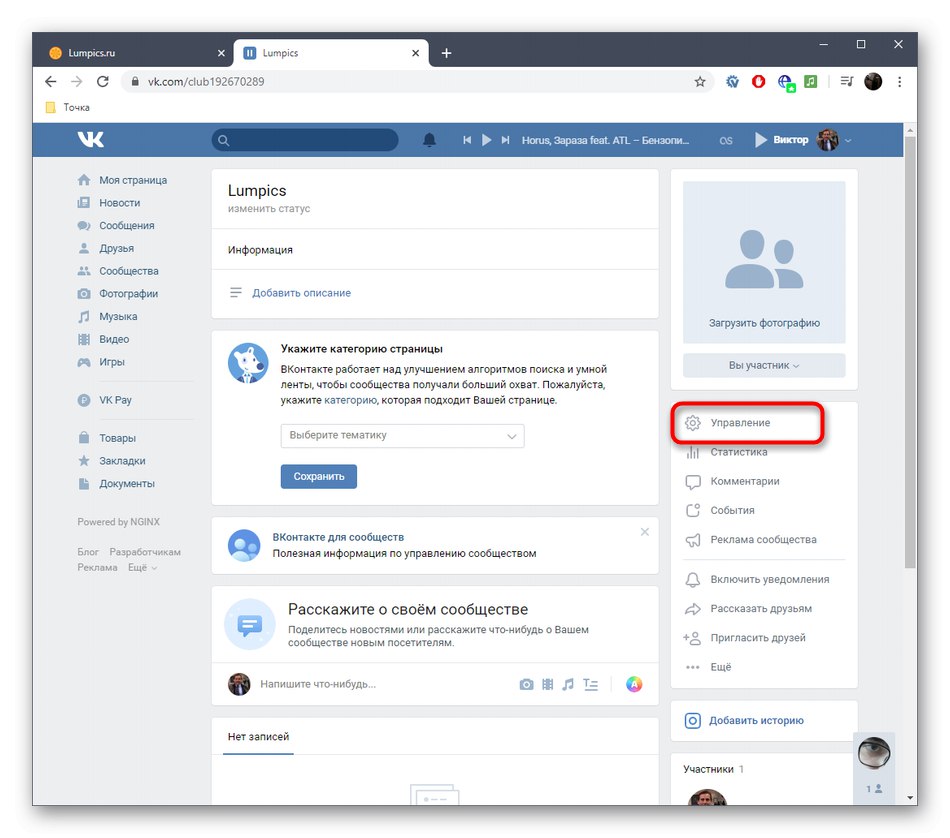Expand the Вы участник membership dropdown

(x=764, y=365)
